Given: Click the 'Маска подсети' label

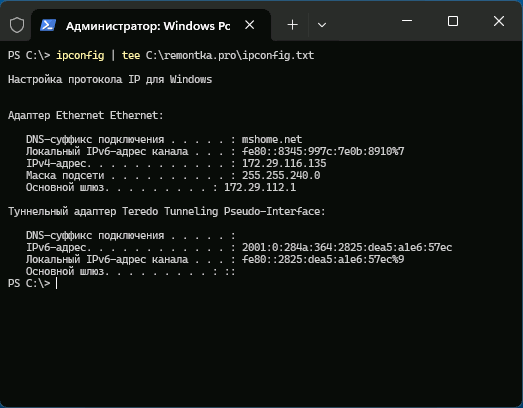Looking at the screenshot, I should click(x=65, y=175).
